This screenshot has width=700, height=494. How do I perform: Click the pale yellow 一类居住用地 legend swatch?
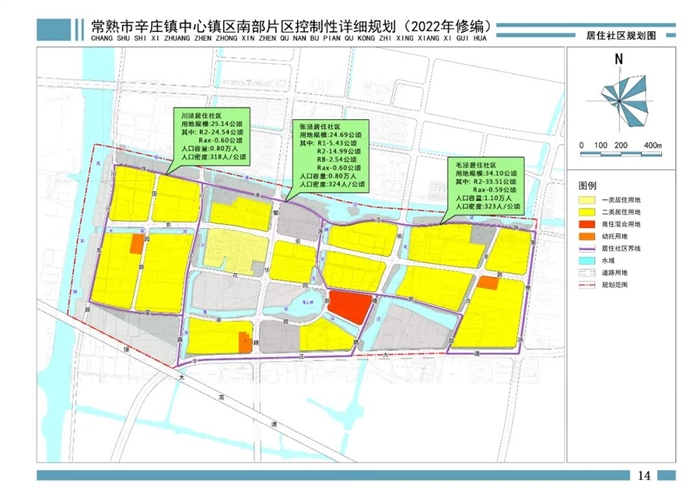point(586,200)
